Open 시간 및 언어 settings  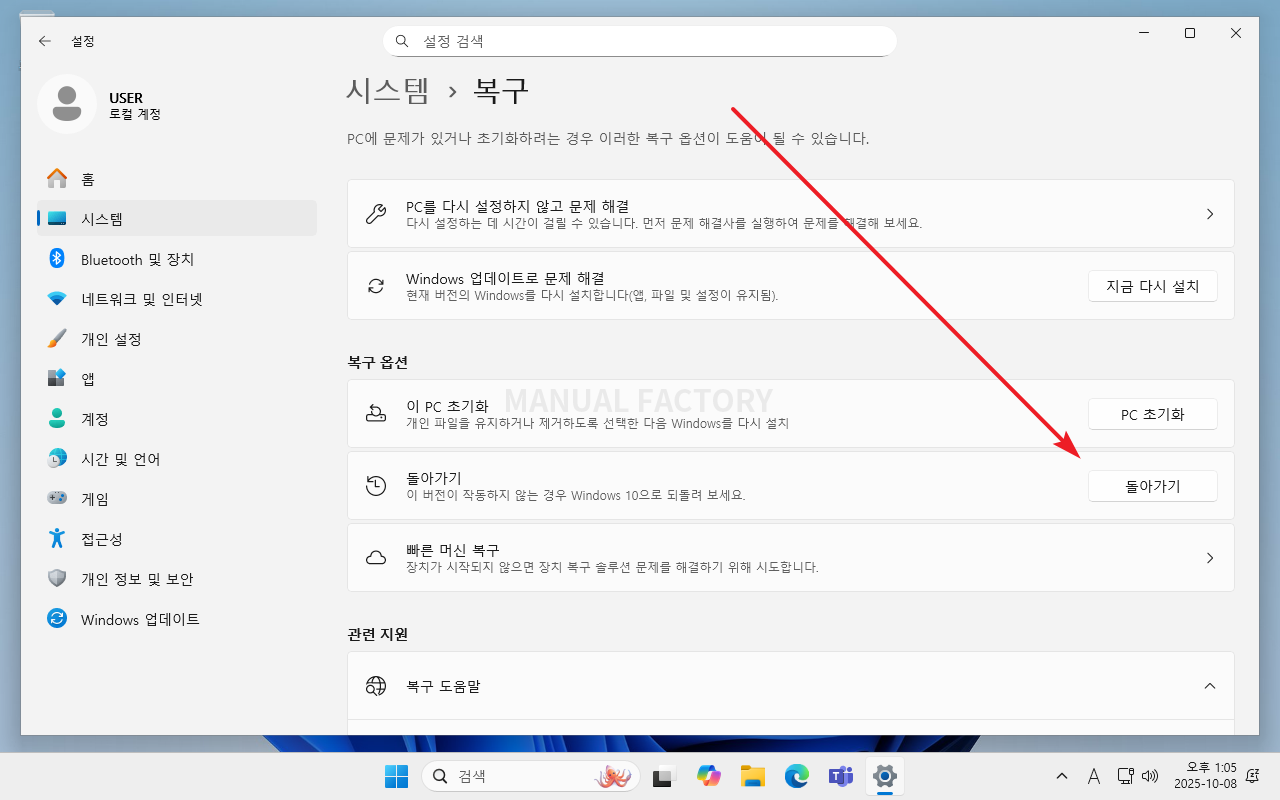coord(120,459)
